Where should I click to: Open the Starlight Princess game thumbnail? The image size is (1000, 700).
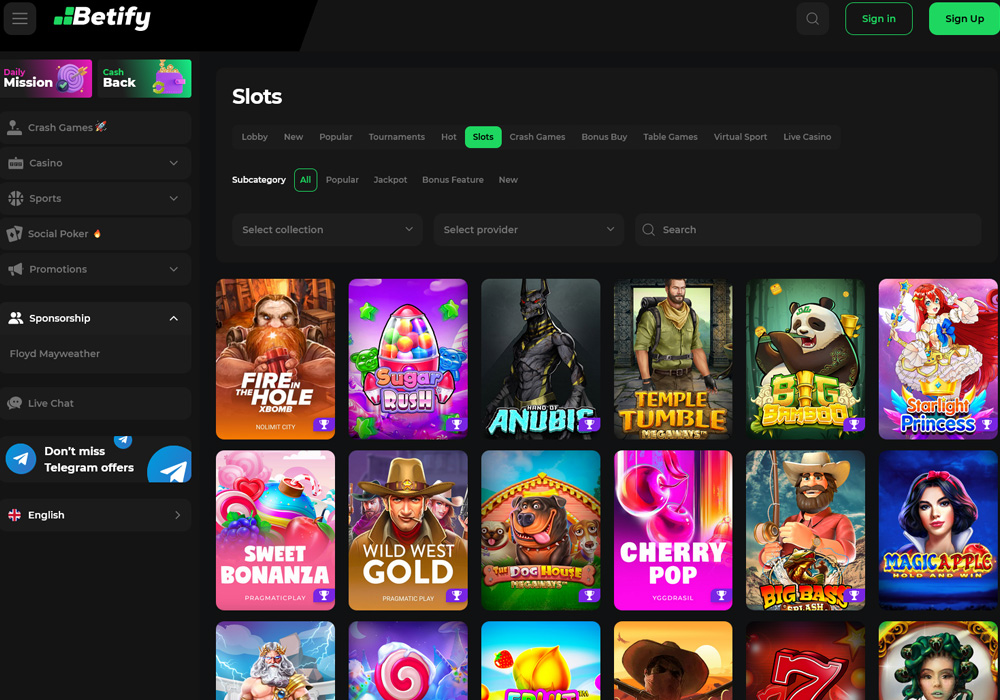click(x=938, y=359)
